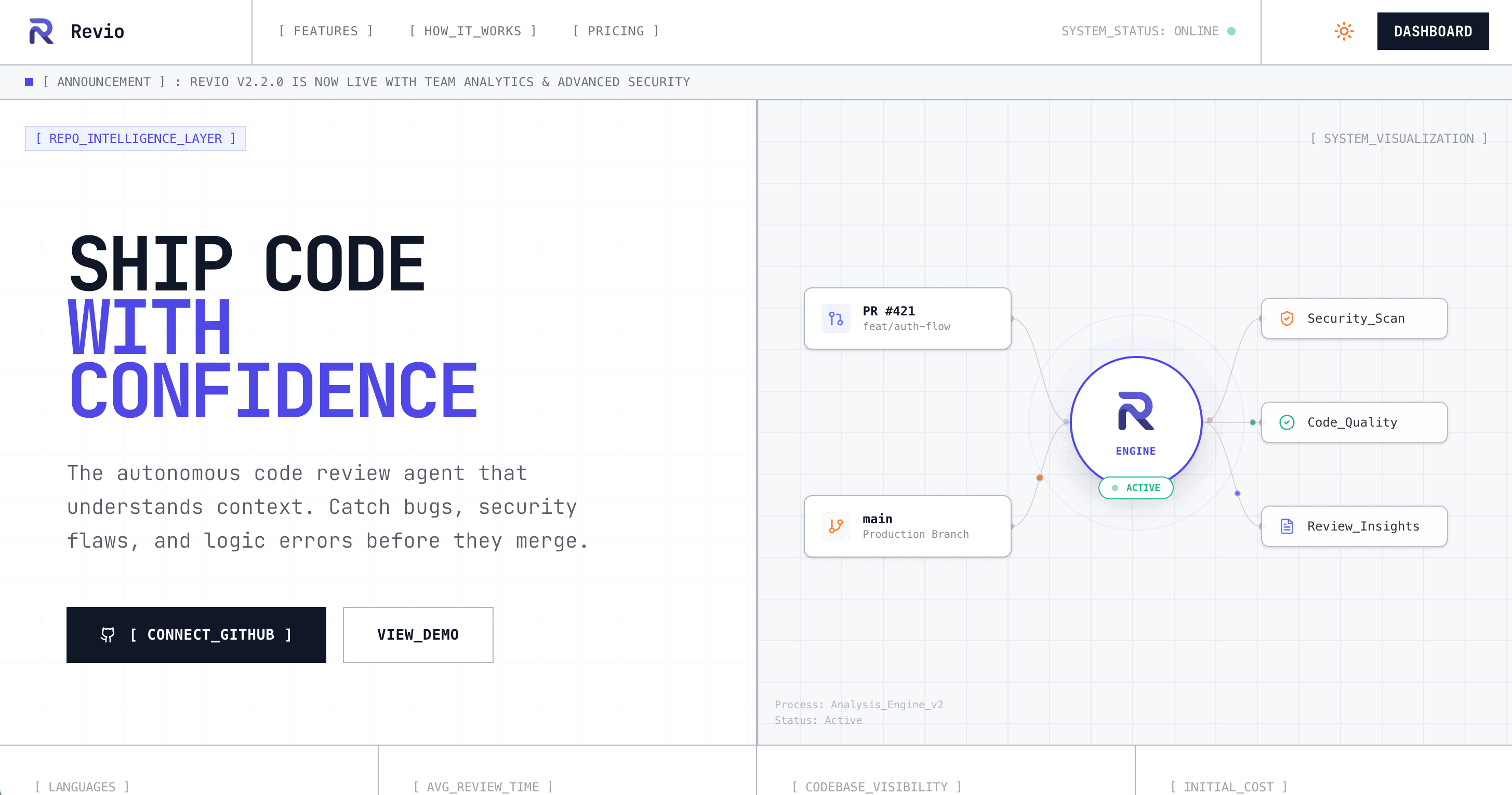Click the git branch icon on main card
This screenshot has width=1512, height=795.
835,526
